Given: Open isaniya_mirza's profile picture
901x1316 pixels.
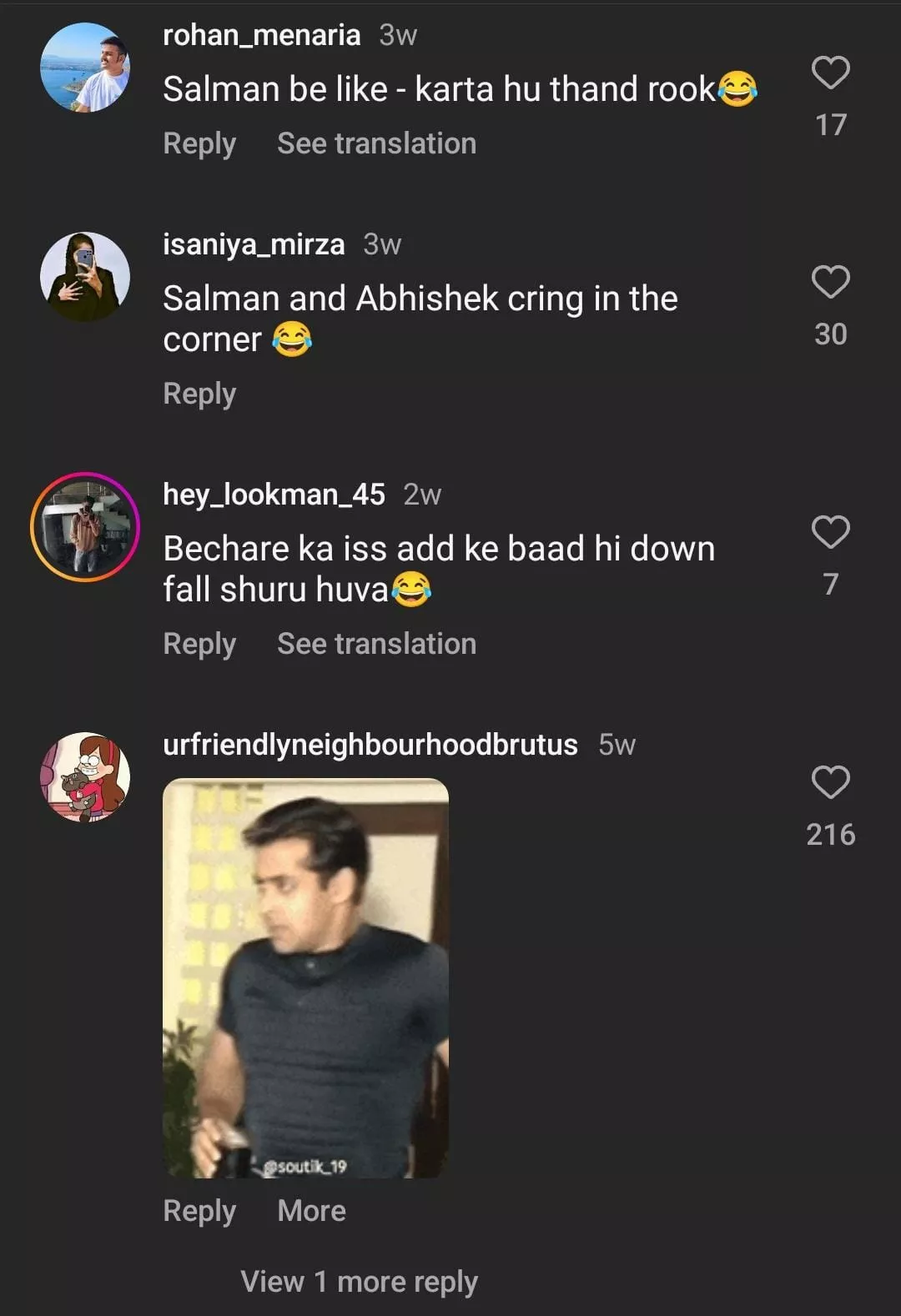Looking at the screenshot, I should point(85,276).
